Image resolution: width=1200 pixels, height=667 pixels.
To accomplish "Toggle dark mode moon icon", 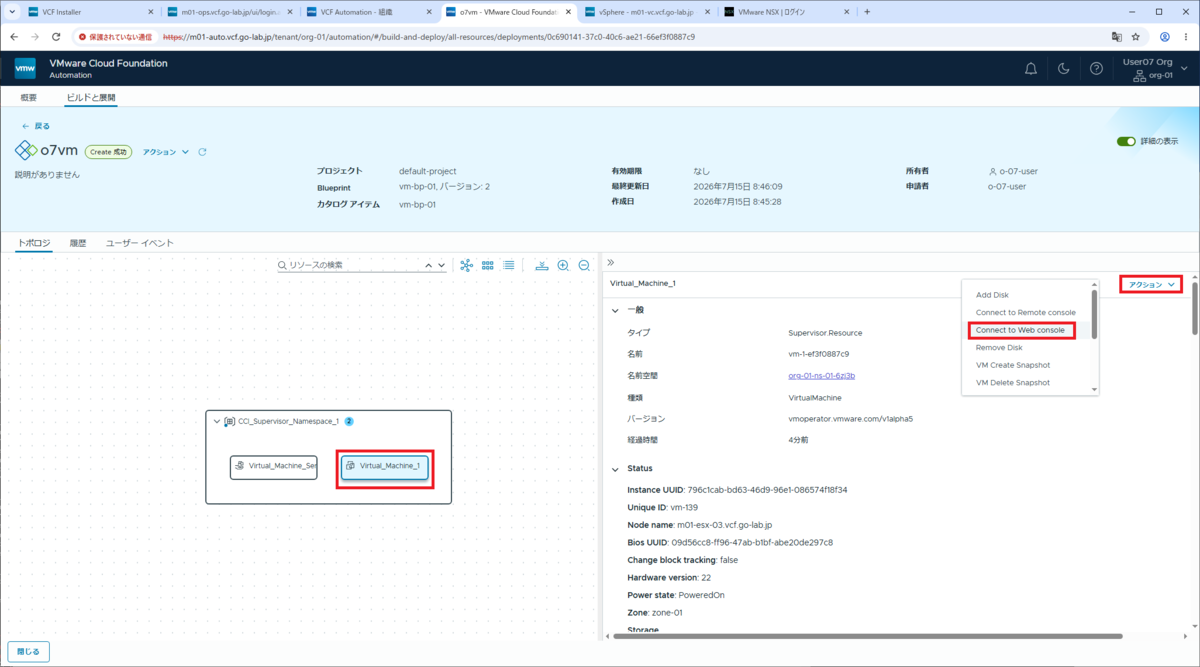I will [1064, 69].
